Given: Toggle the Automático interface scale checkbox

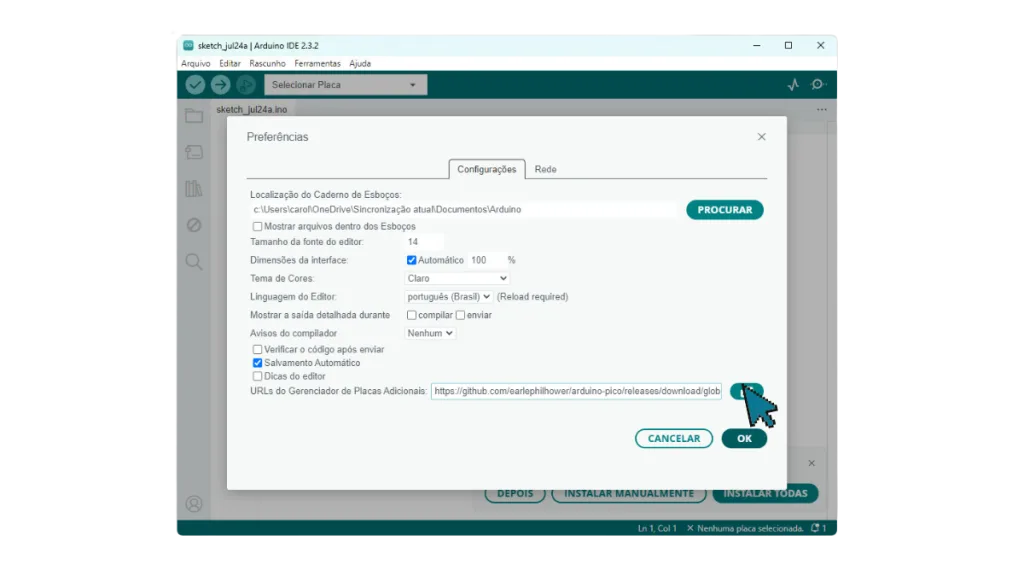Looking at the screenshot, I should point(411,260).
